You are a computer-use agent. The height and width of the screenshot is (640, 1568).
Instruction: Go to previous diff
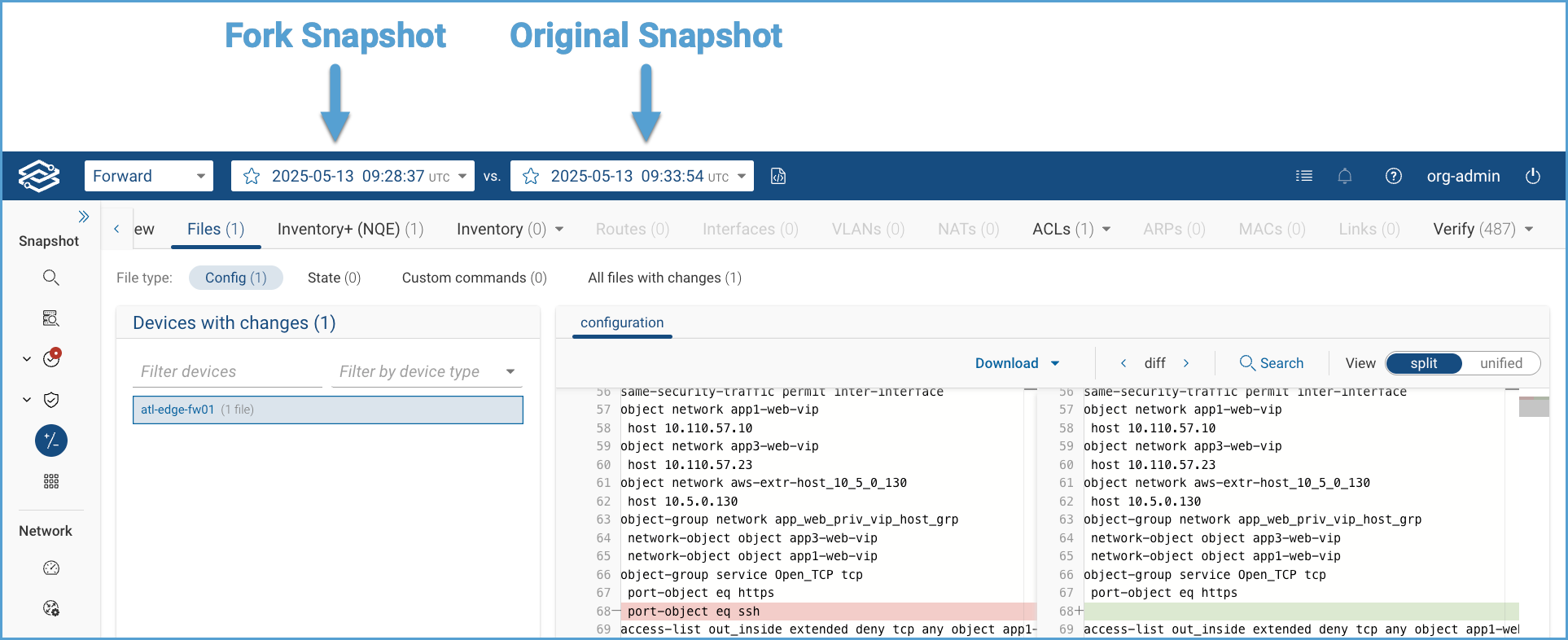pos(1123,363)
